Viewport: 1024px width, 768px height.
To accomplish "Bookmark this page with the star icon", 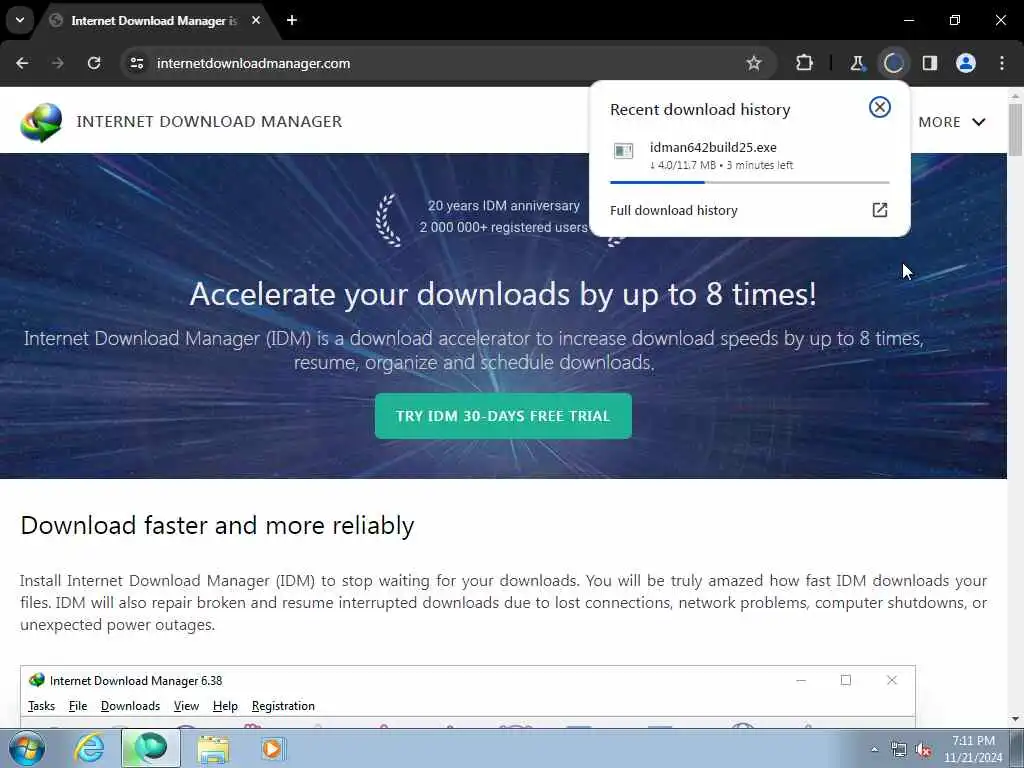I will pos(754,63).
